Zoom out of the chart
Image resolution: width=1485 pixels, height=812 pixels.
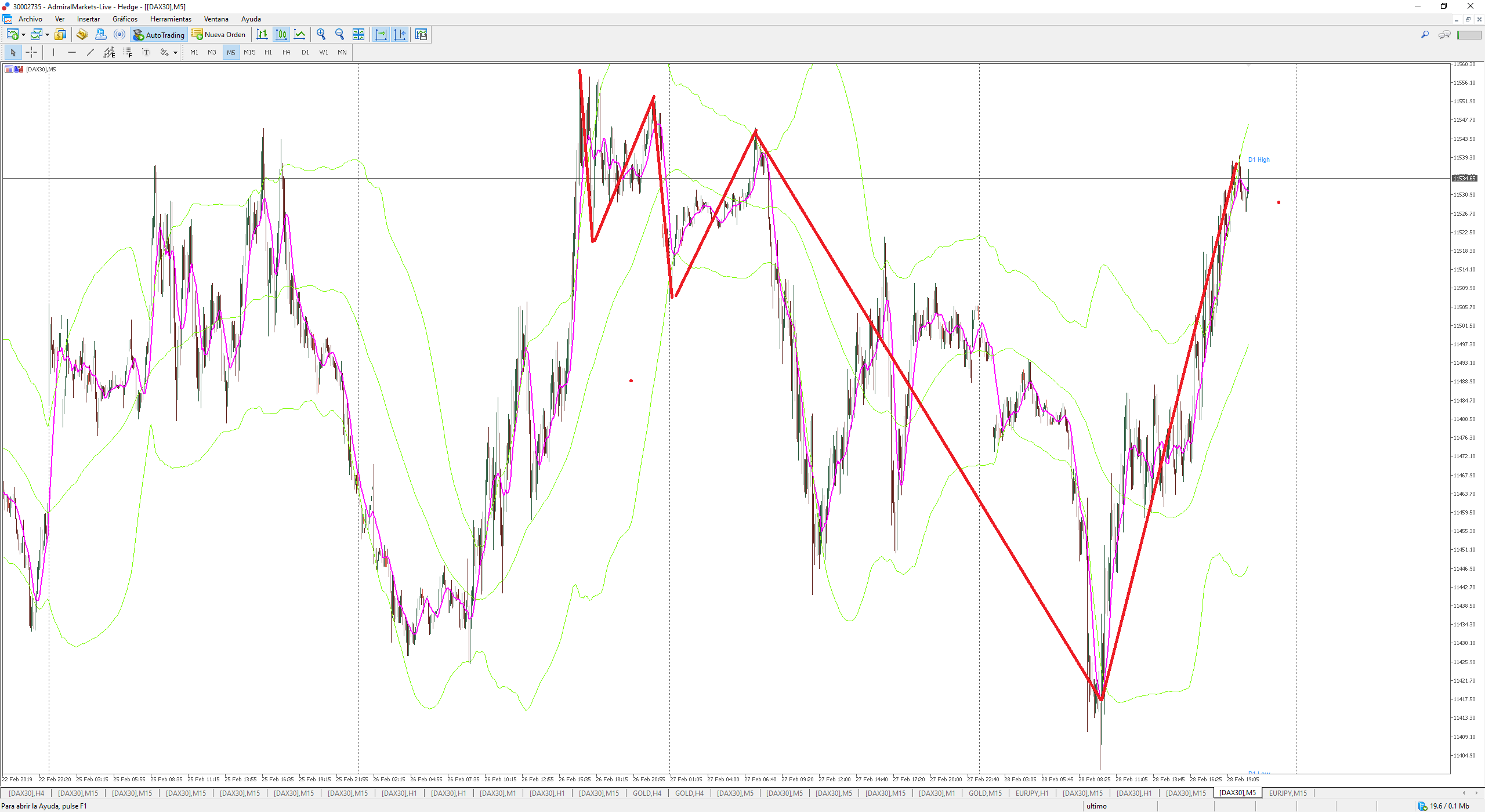click(x=340, y=35)
